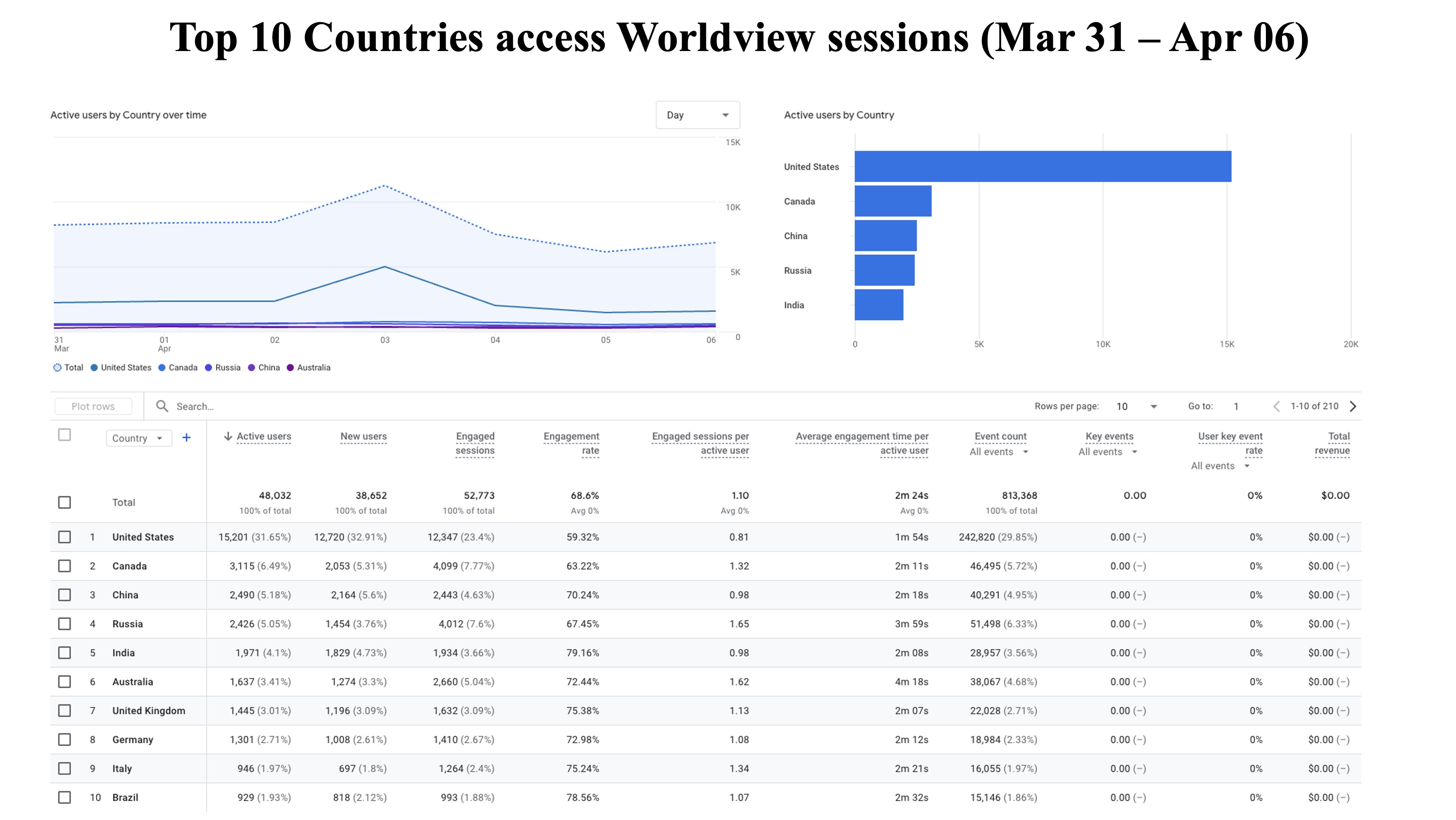Click the Plot rows button
Image resolution: width=1456 pixels, height=820 pixels.
93,406
